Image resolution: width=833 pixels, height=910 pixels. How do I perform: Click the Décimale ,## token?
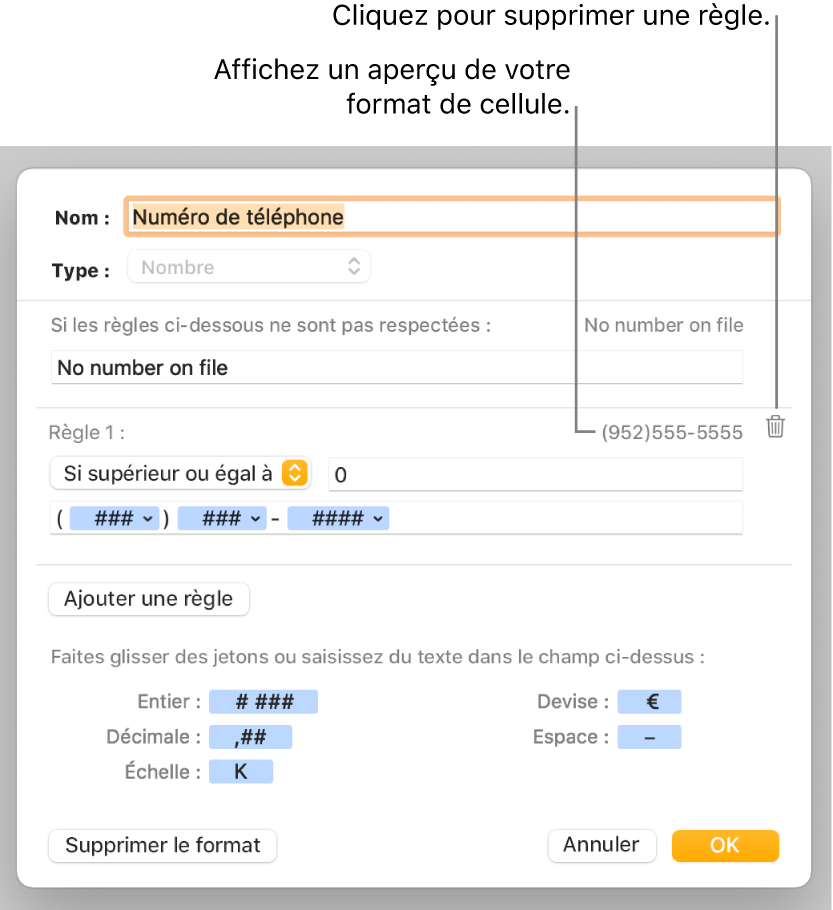coord(250,737)
